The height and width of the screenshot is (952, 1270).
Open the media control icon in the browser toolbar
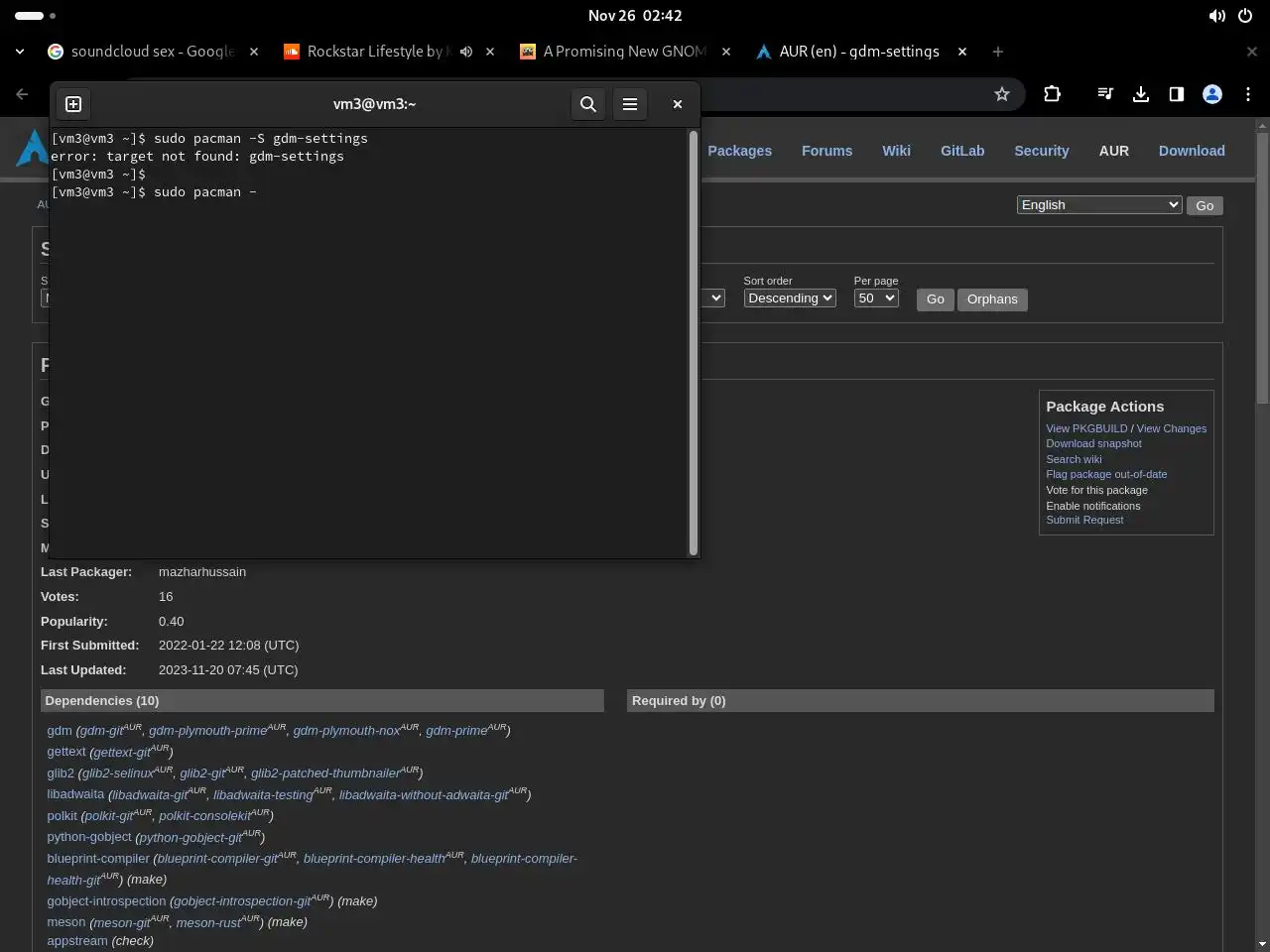pos(1105,94)
